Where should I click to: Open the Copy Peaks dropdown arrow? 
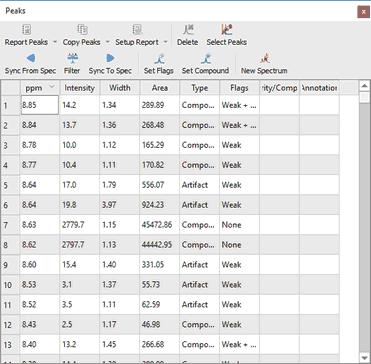[x=107, y=42]
